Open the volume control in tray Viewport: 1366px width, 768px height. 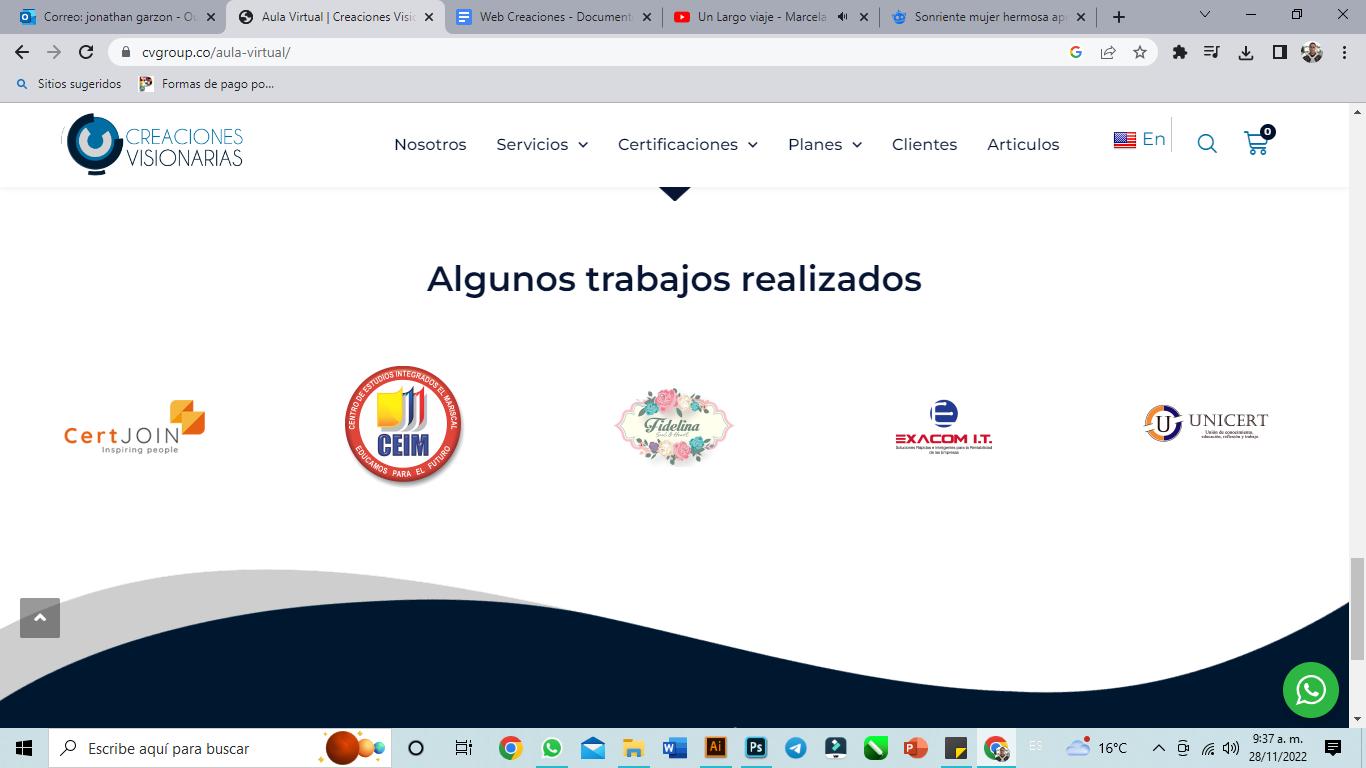1230,748
